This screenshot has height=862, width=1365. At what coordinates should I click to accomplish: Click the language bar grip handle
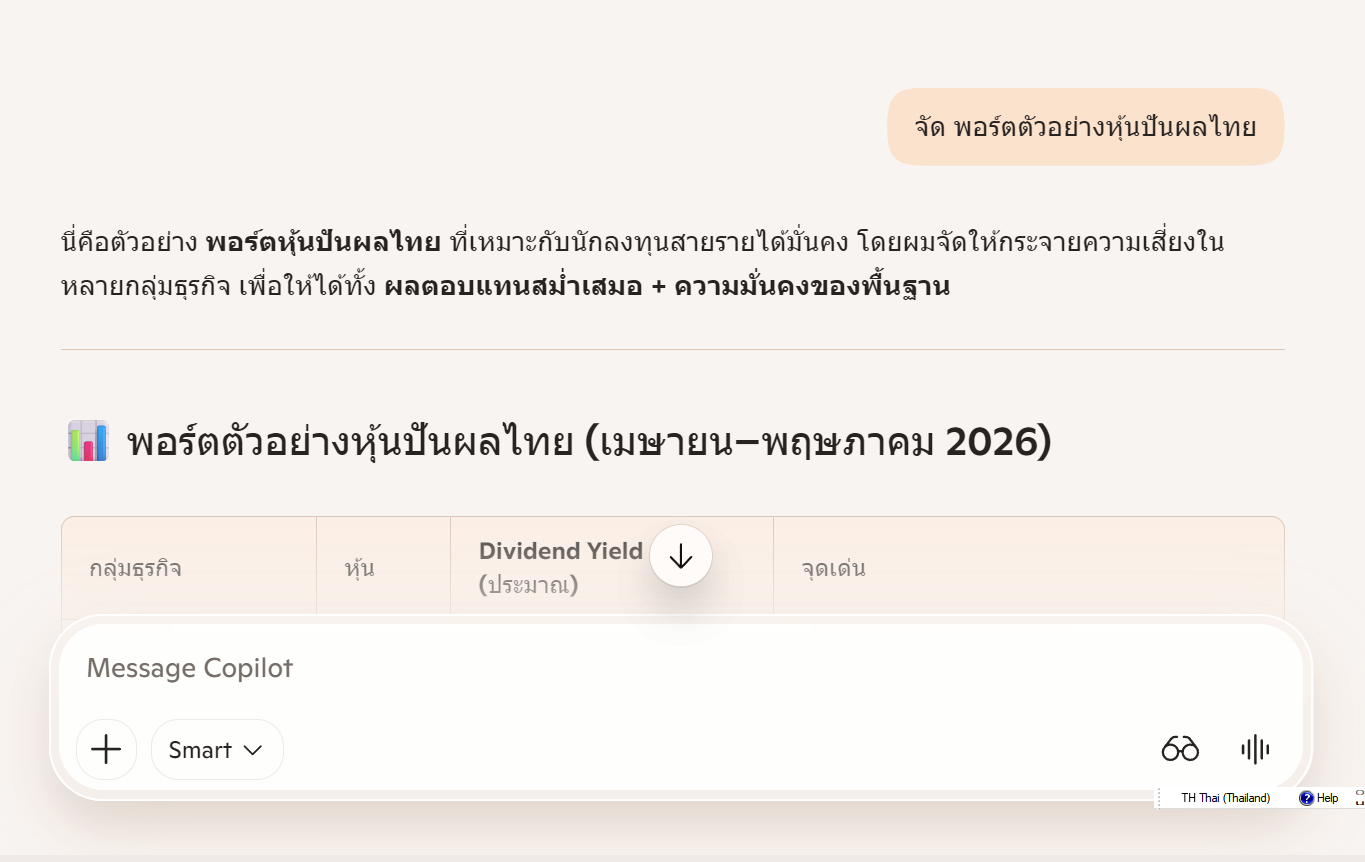click(x=1159, y=798)
